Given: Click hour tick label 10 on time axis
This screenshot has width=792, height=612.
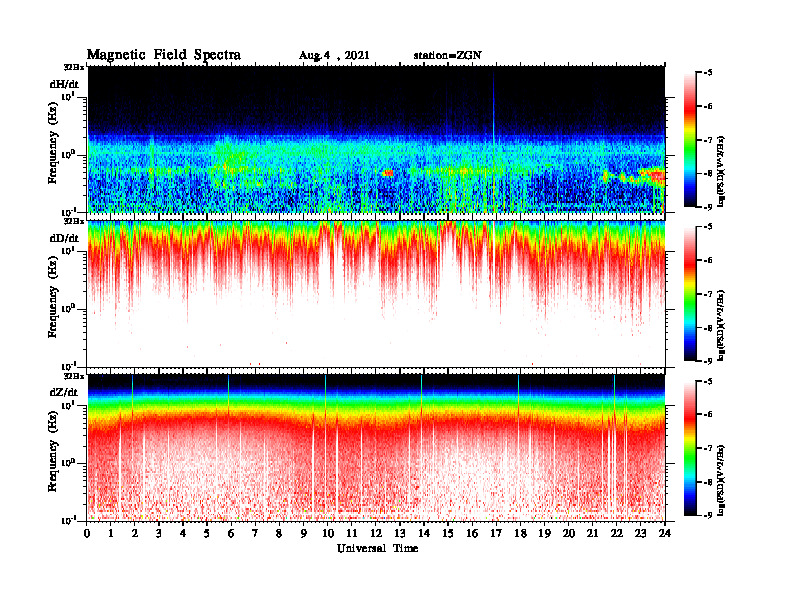Looking at the screenshot, I should coord(327,533).
